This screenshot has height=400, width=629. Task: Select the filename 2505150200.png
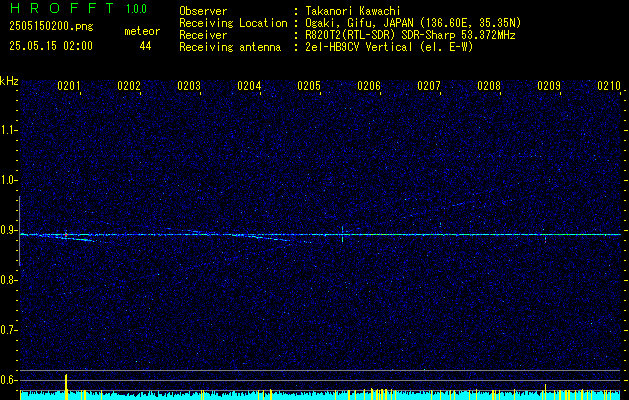(51, 26)
